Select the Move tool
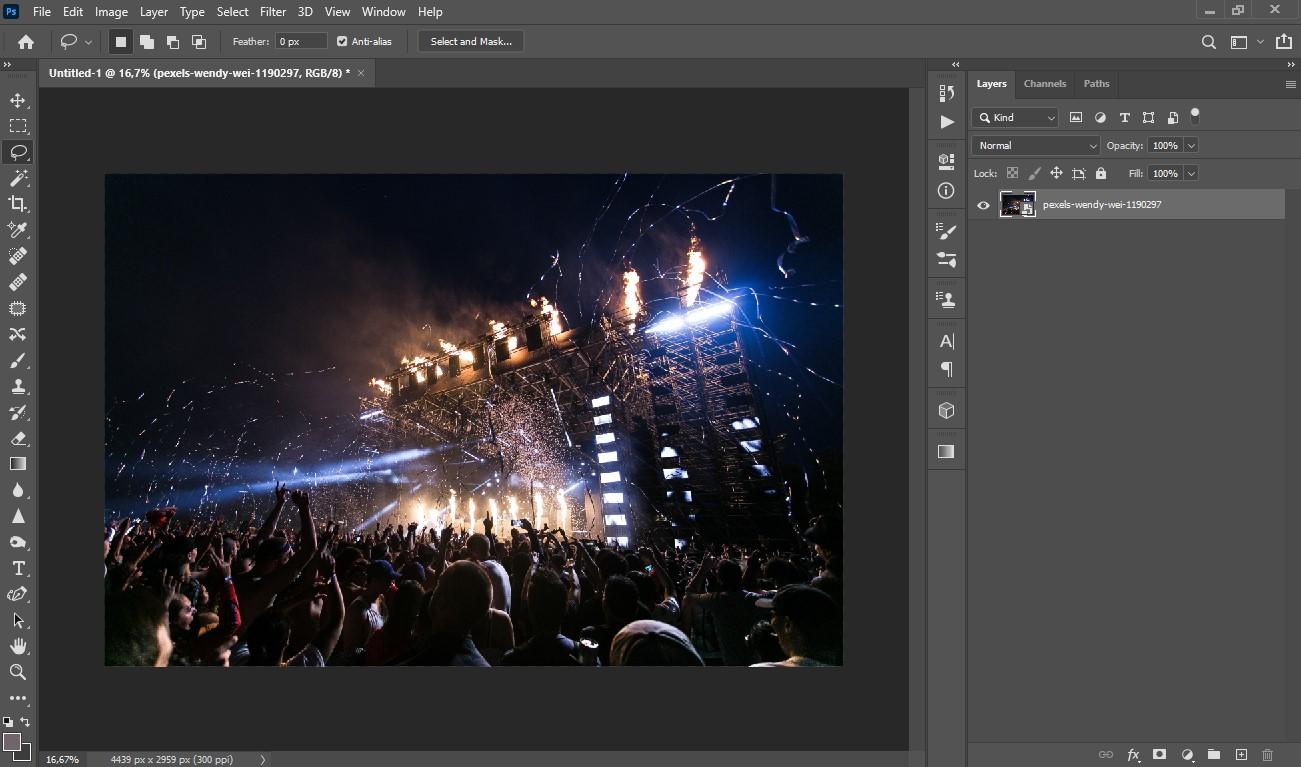Image resolution: width=1301 pixels, height=767 pixels. (18, 100)
